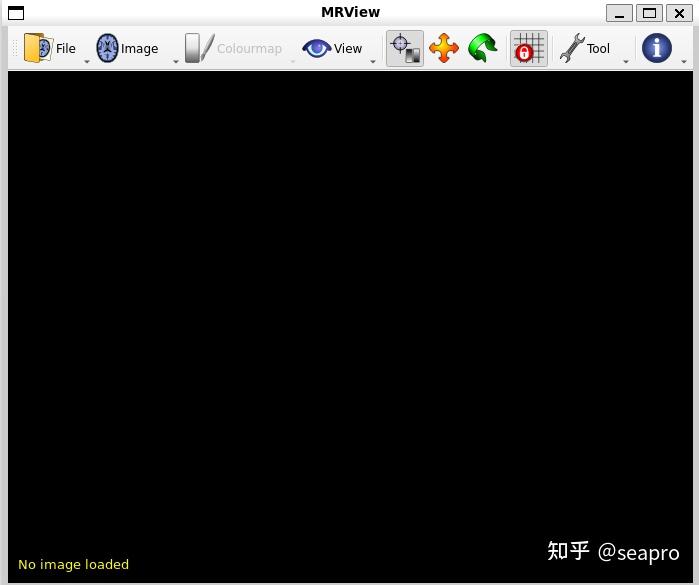Screen dimensions: 699x585
Task: Click the brain Image menu icon
Action: coord(107,48)
